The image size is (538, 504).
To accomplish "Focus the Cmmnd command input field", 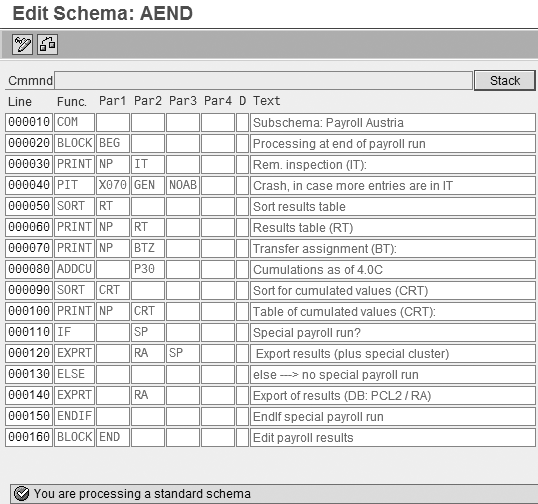I will 264,81.
